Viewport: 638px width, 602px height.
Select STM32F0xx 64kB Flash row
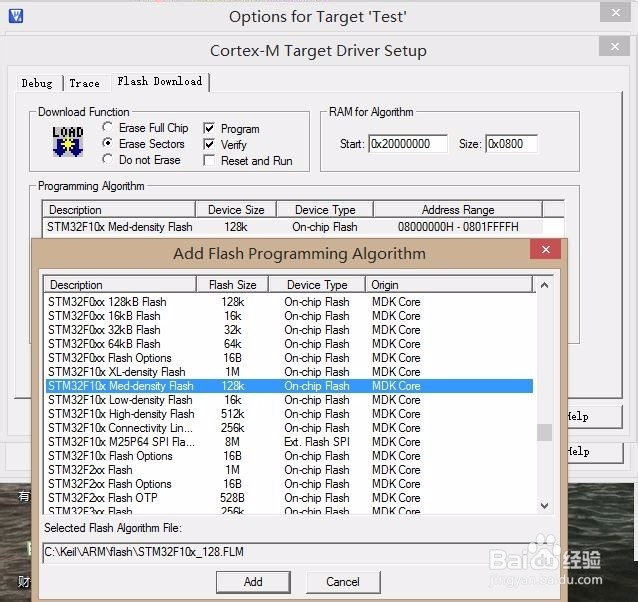click(289, 344)
